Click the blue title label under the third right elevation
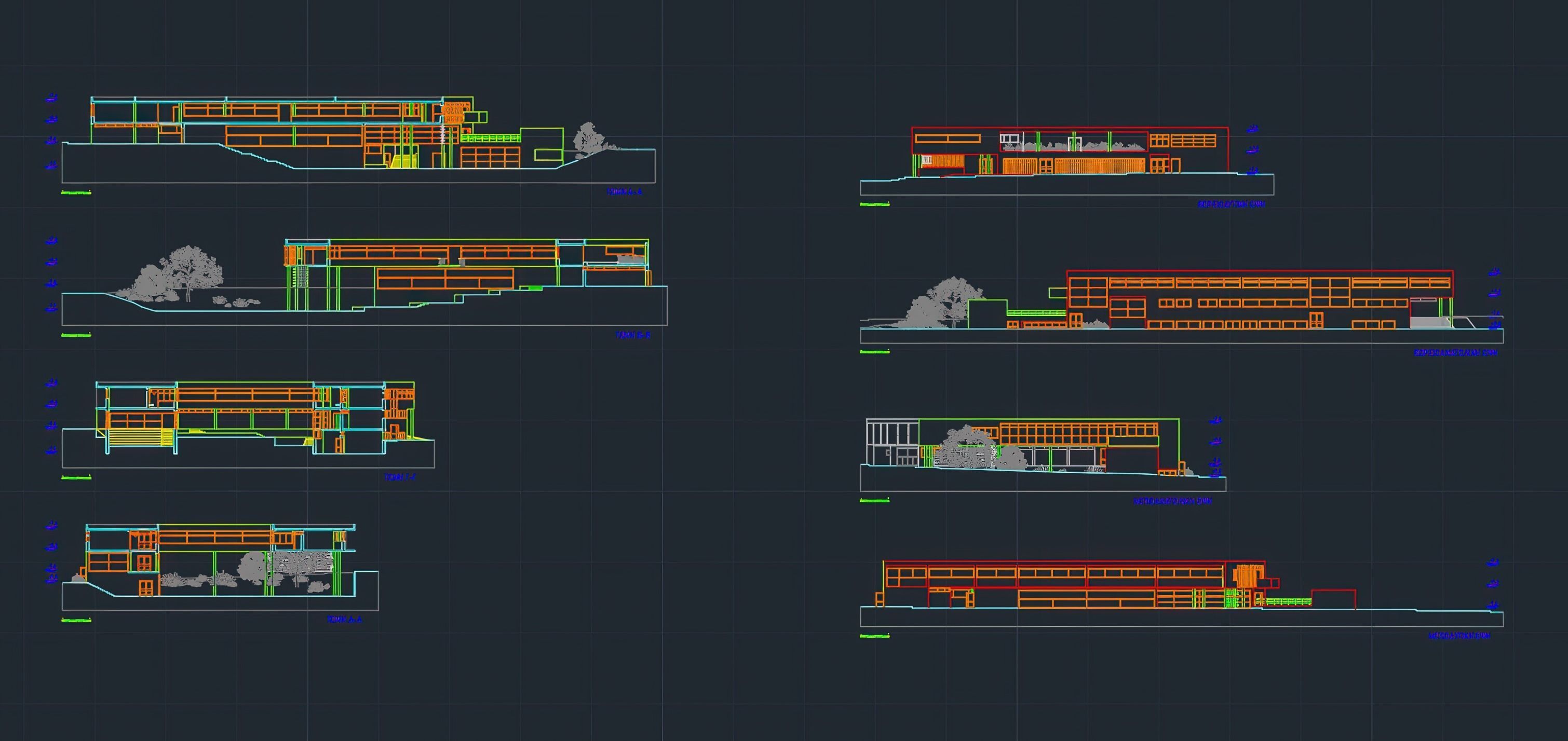Screen dimensions: 1568x741 point(1172,501)
